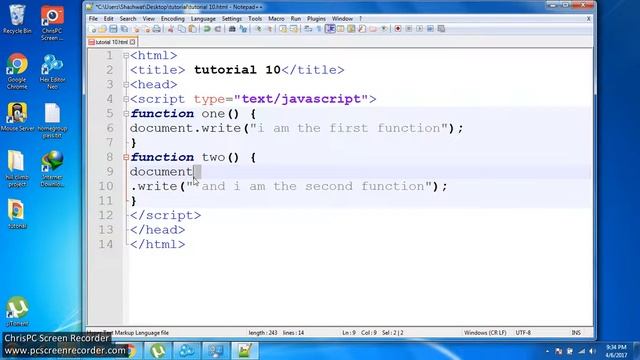The image size is (640, 360).
Task: Click the Replace toolbar icon
Action: [243, 29]
